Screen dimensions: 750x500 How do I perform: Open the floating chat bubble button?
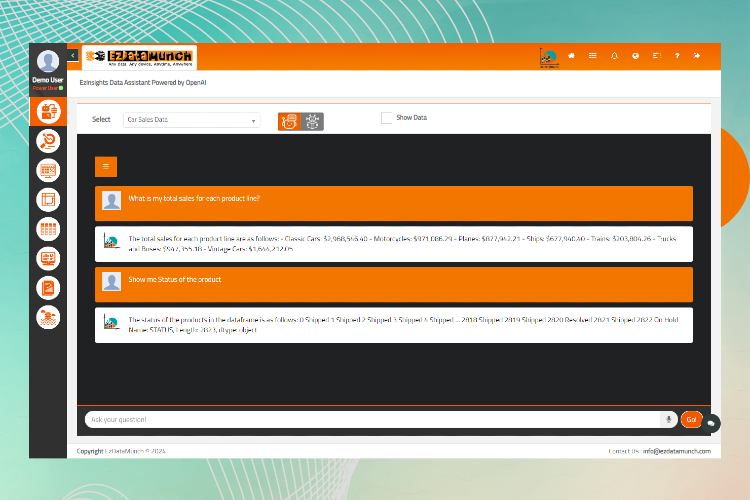pos(711,423)
